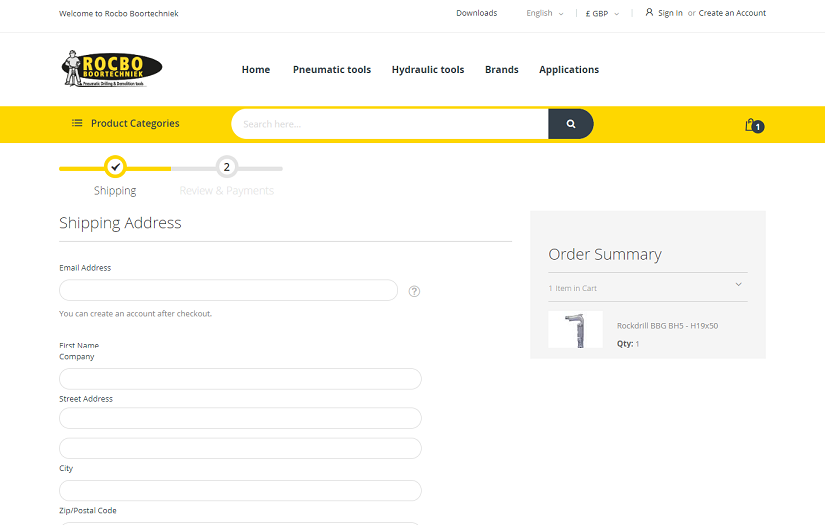Click the Review & Payments step label

[227, 190]
